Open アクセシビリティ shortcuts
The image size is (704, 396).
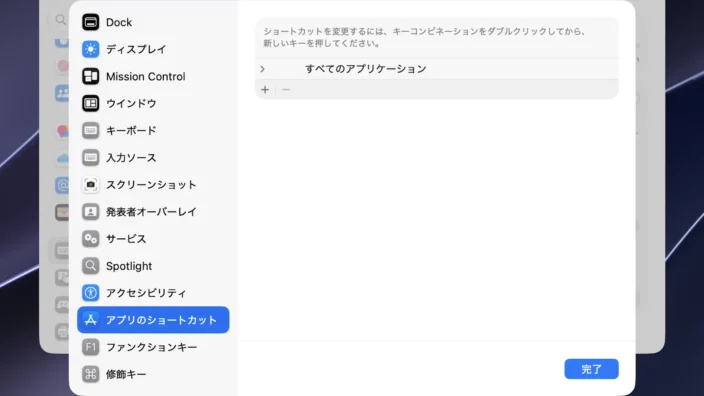[x=153, y=293]
